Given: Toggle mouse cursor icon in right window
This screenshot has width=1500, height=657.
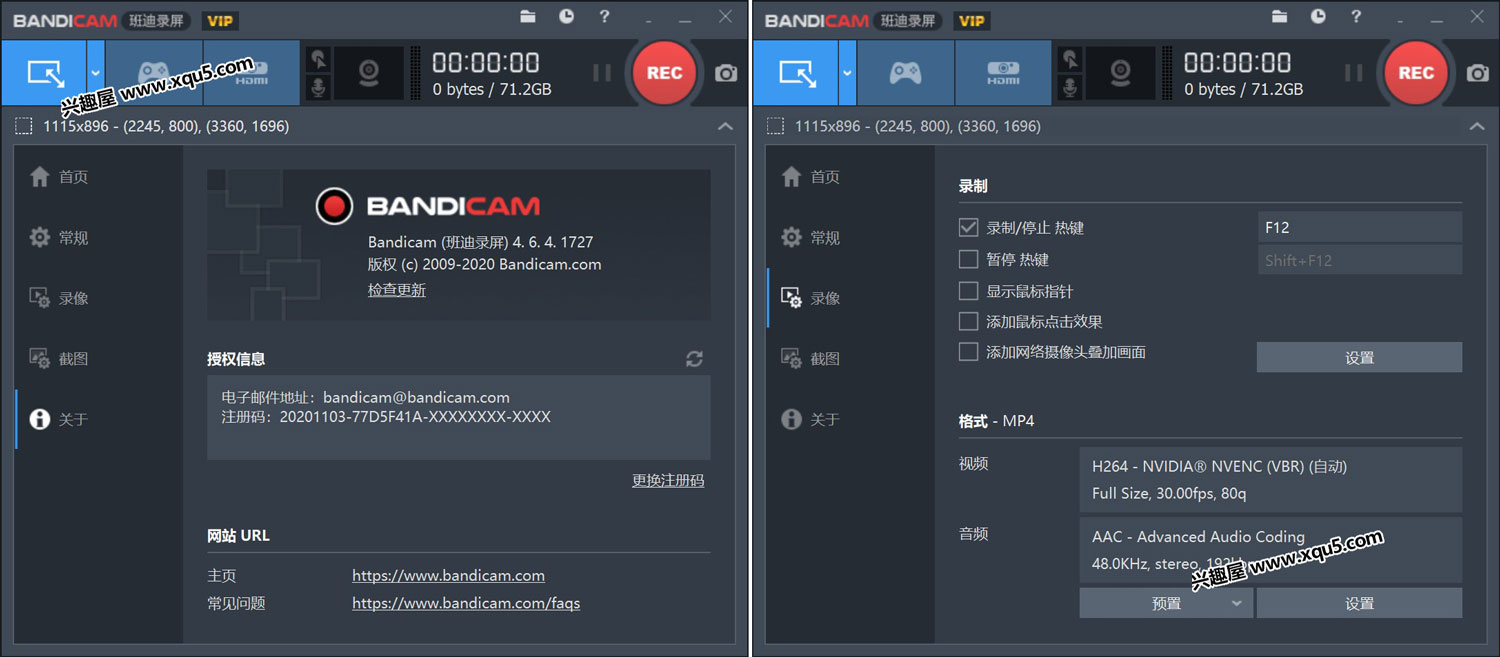Looking at the screenshot, I should (1070, 59).
